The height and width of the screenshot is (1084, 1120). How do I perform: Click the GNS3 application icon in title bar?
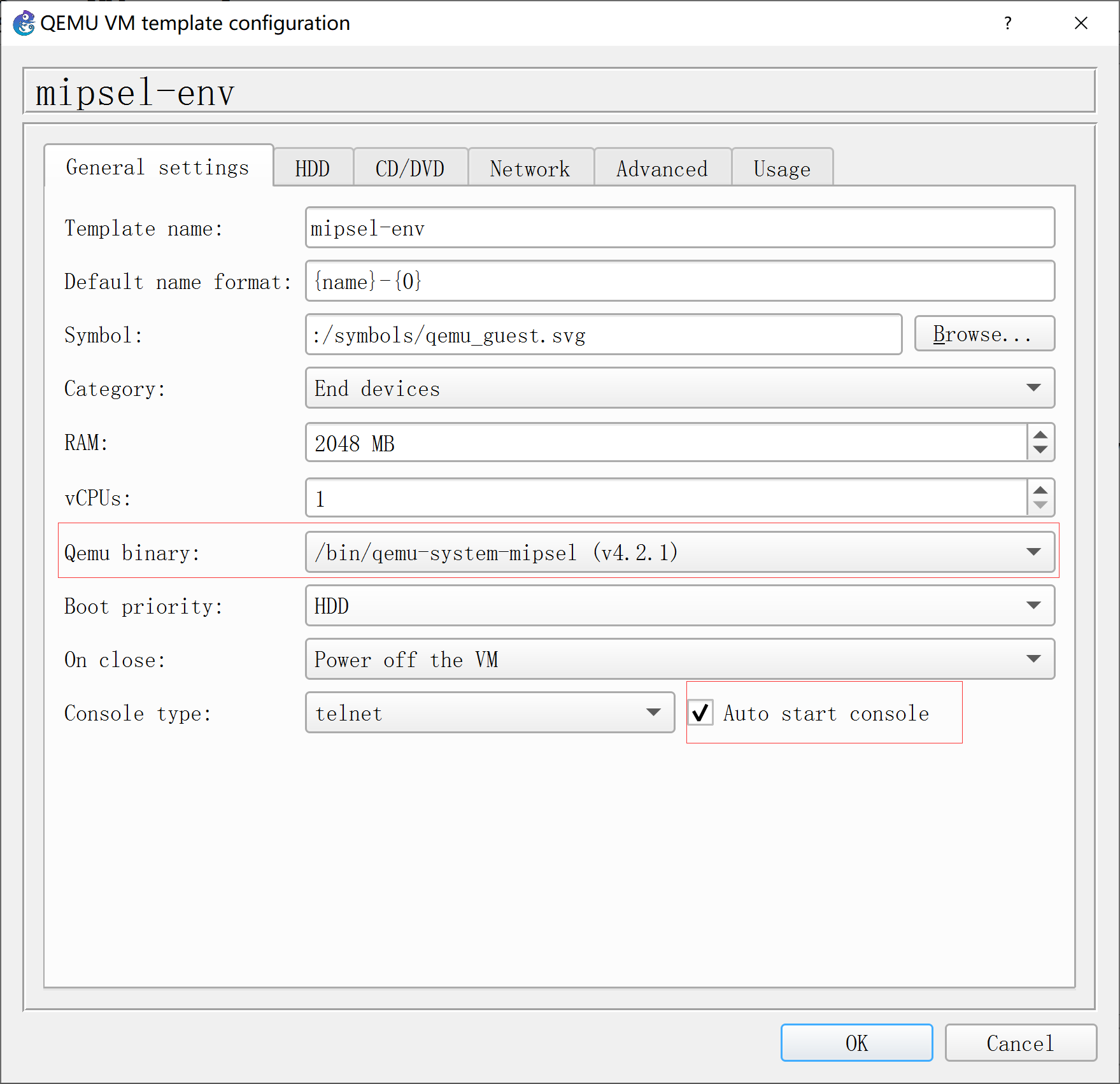click(x=23, y=23)
